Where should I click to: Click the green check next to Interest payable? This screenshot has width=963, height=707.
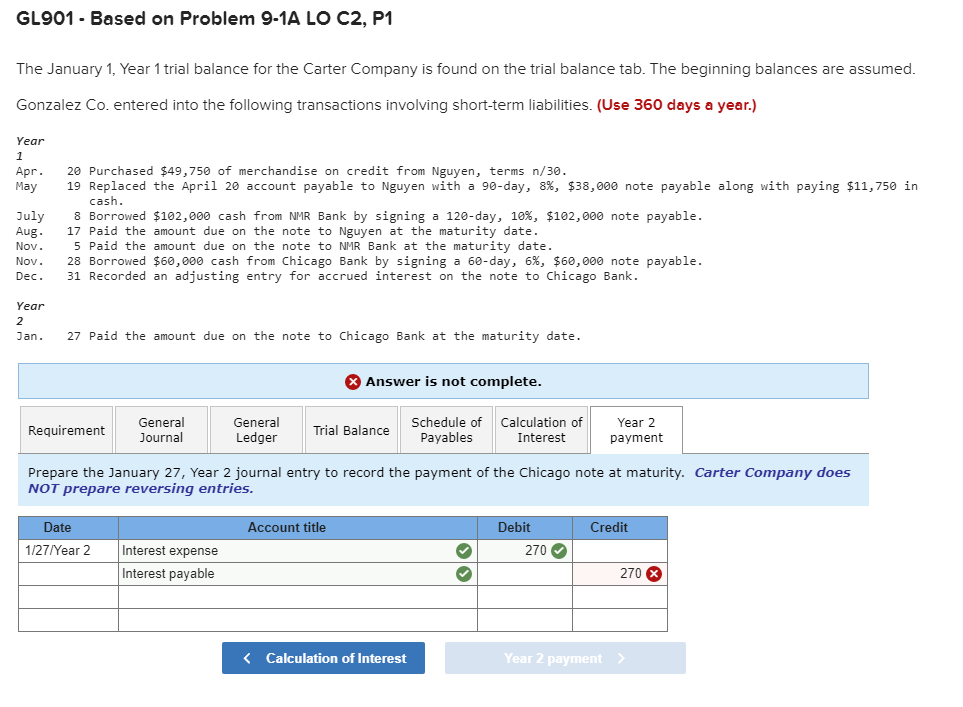coord(464,574)
